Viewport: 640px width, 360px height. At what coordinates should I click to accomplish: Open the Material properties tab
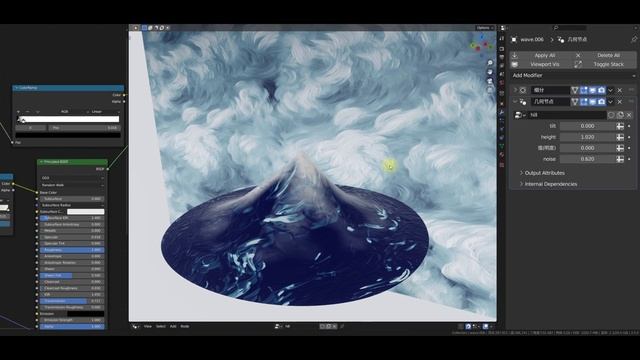[x=502, y=155]
